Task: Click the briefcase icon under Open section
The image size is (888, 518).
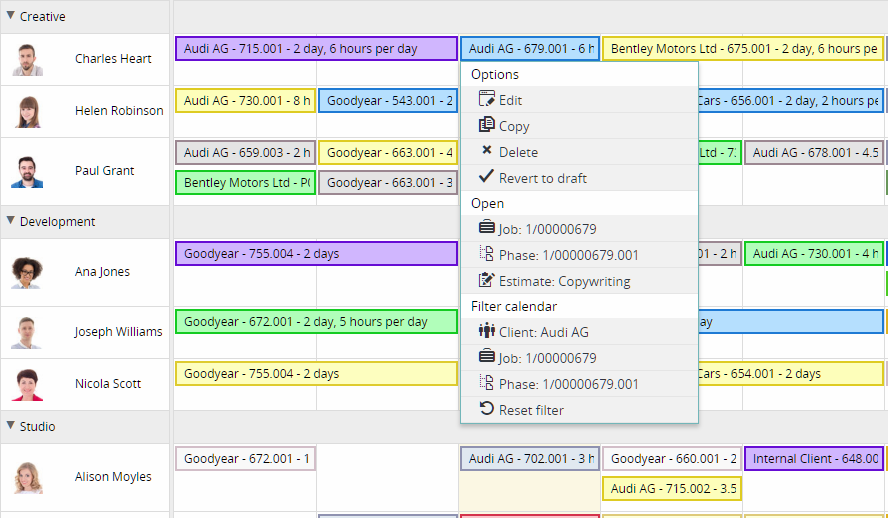Action: (486, 228)
